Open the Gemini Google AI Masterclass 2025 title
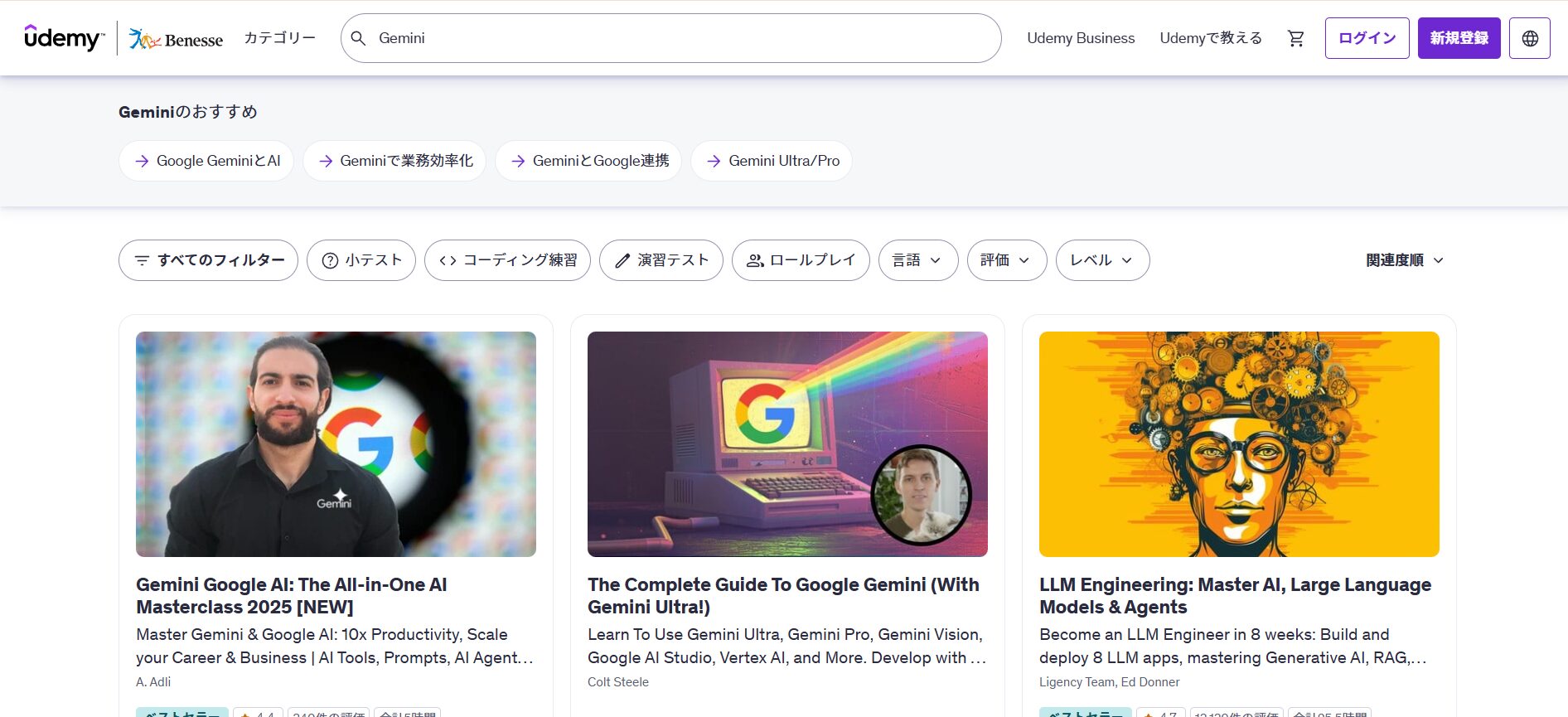Screen dimensions: 1568x717 [x=292, y=596]
